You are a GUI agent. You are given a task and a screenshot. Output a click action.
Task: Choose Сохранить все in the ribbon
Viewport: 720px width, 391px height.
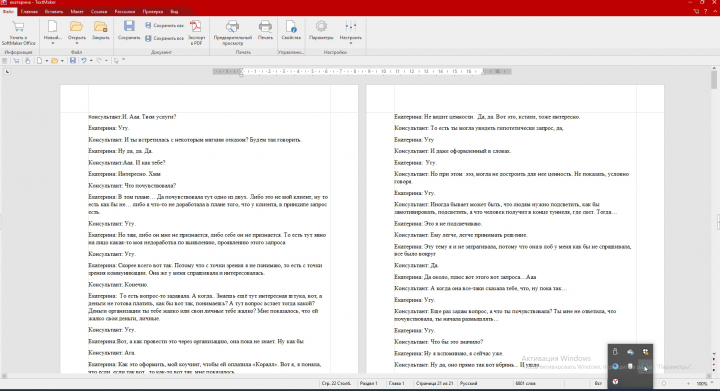click(164, 39)
